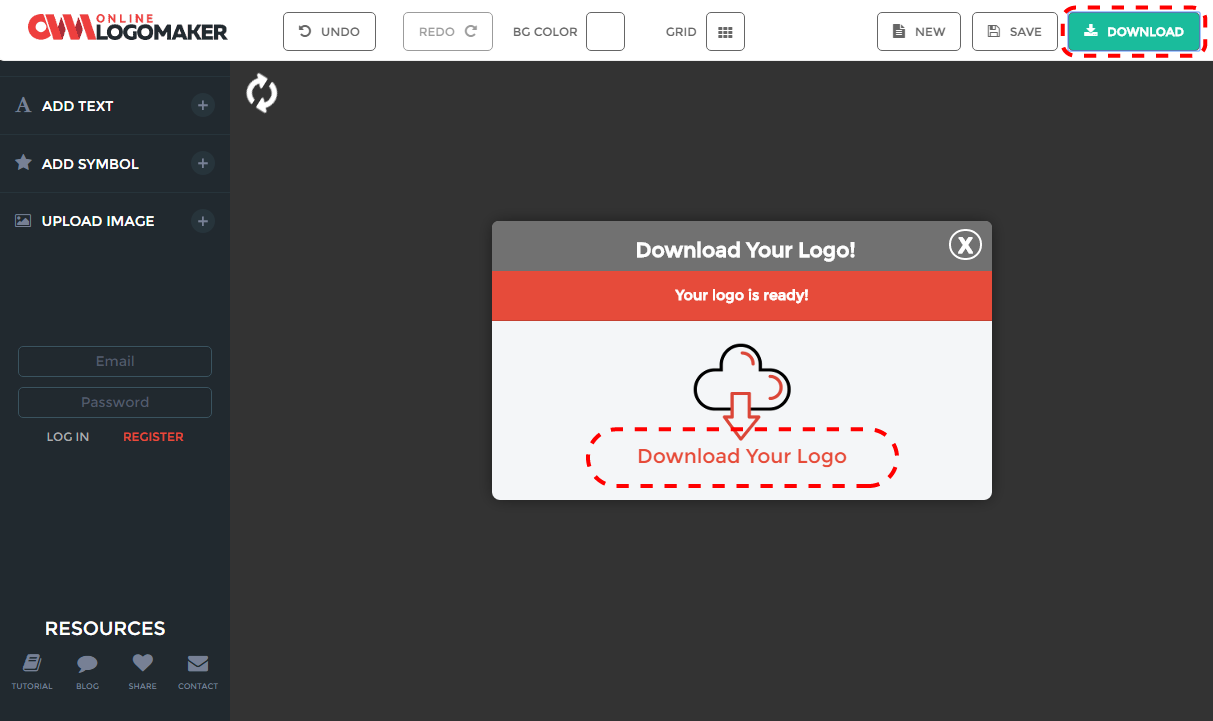Open the BG Color swatch

pyautogui.click(x=605, y=32)
